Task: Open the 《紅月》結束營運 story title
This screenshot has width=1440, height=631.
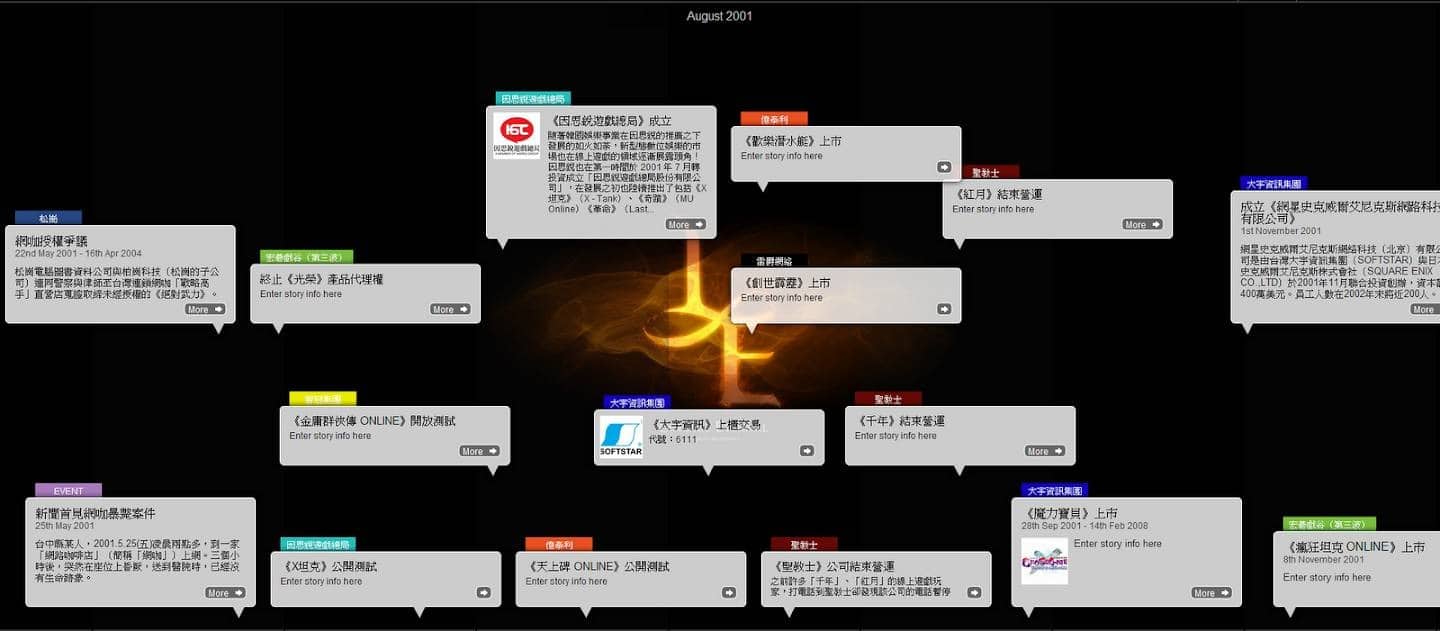Action: click(997, 194)
